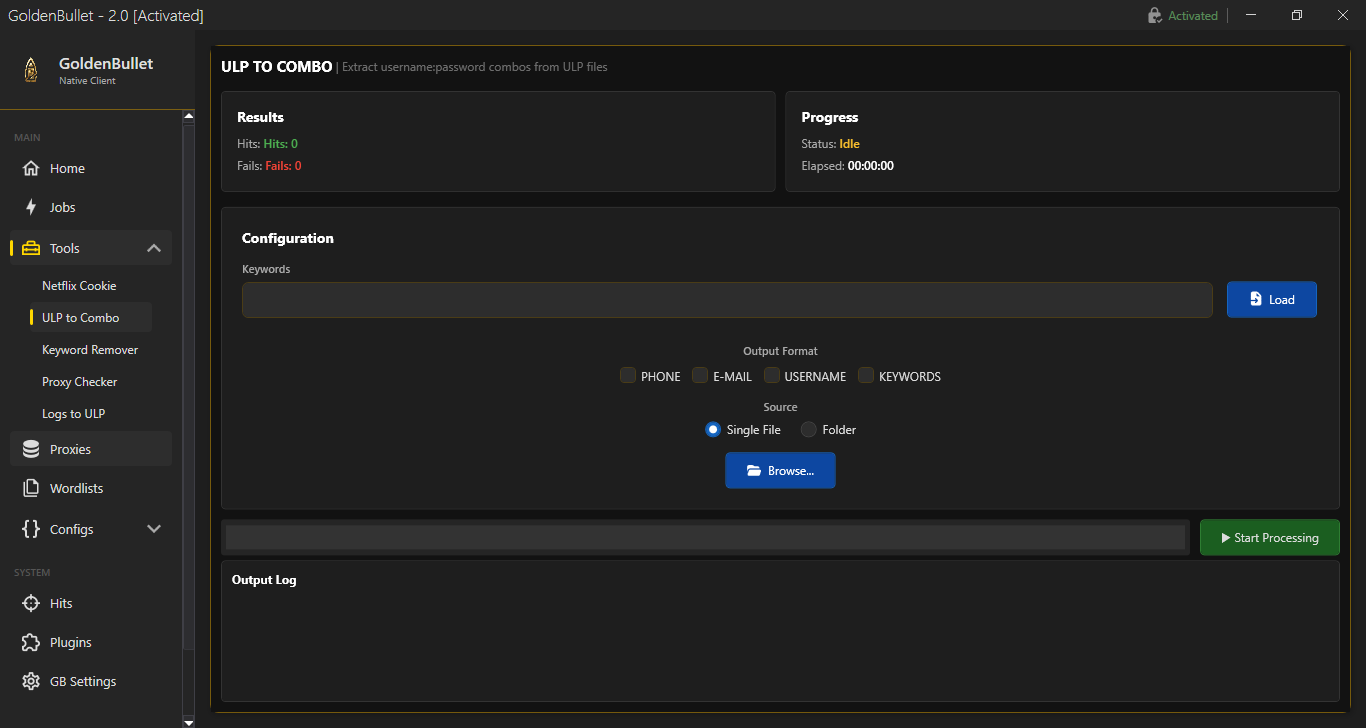Click the Jobs lightning bolt icon
Viewport: 1366px width, 728px height.
coord(31,207)
